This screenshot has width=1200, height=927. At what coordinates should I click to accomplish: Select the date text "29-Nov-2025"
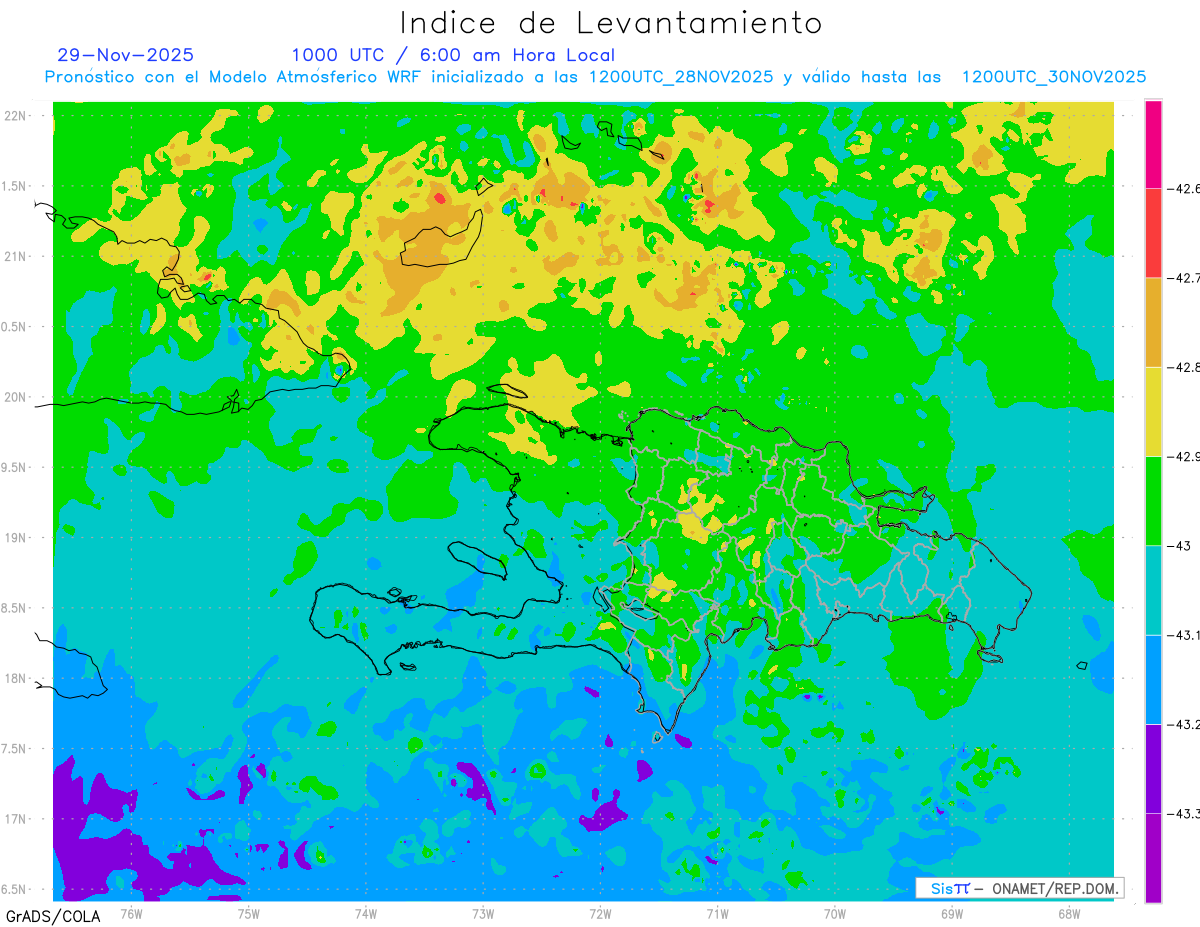[x=126, y=55]
